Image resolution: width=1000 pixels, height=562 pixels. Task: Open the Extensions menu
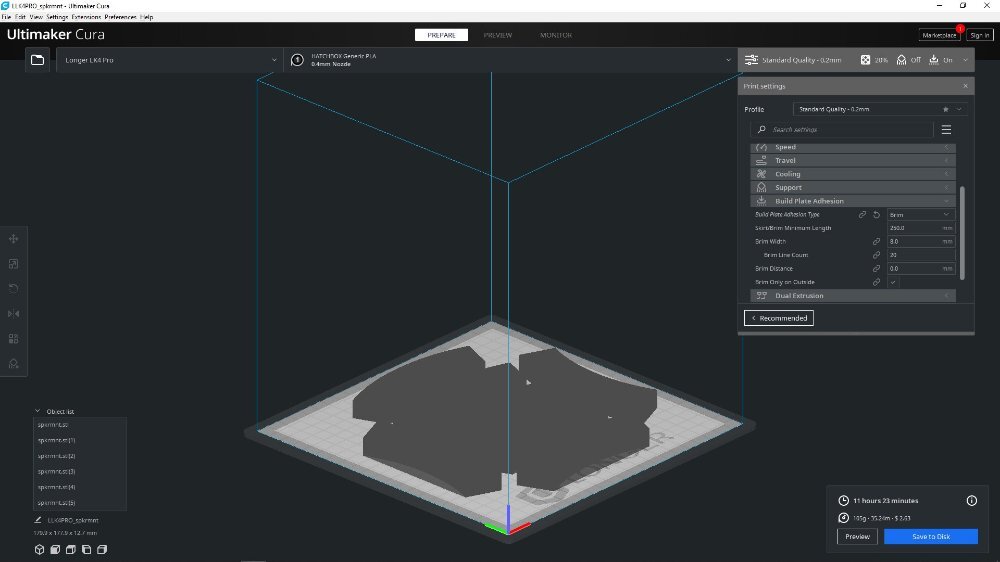tap(86, 17)
